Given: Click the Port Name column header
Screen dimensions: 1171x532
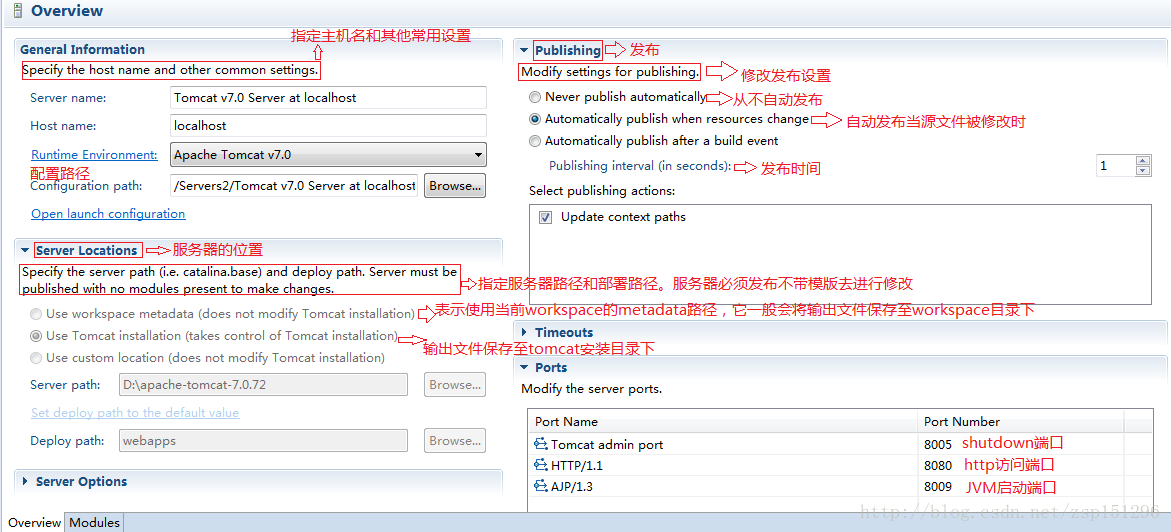Looking at the screenshot, I should pyautogui.click(x=722, y=421).
